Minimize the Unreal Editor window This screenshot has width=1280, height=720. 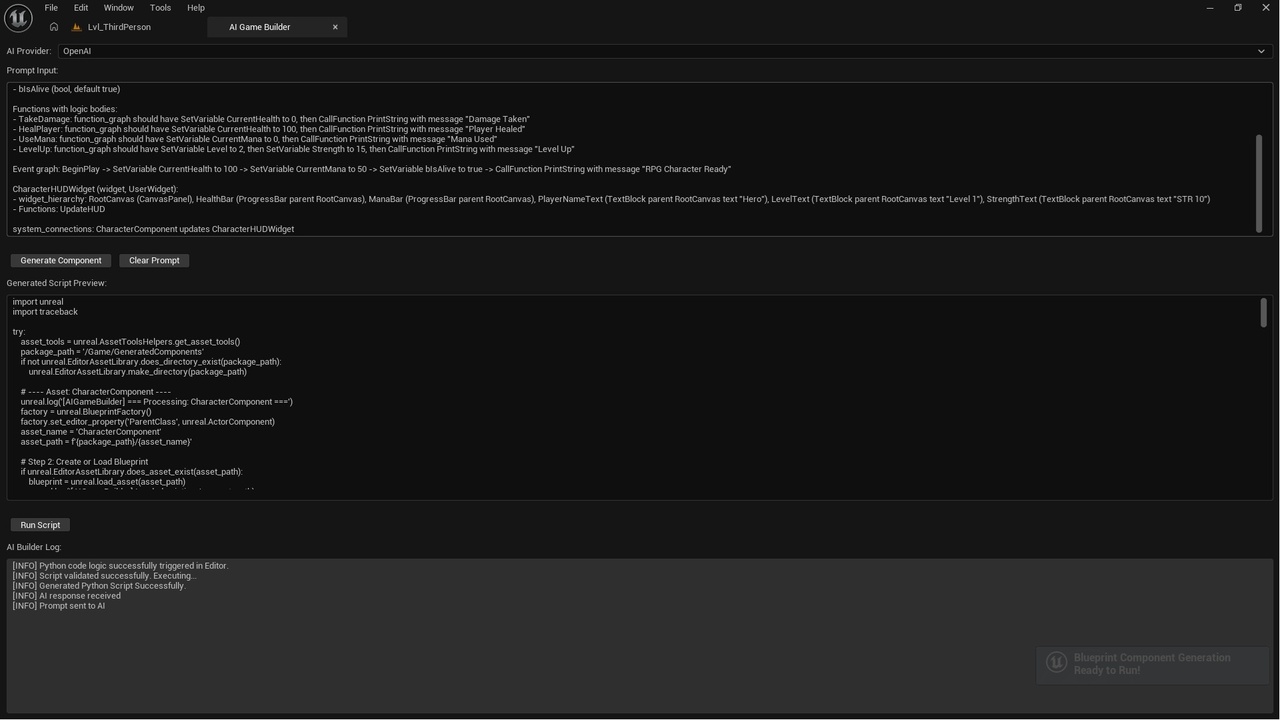tap(1210, 8)
